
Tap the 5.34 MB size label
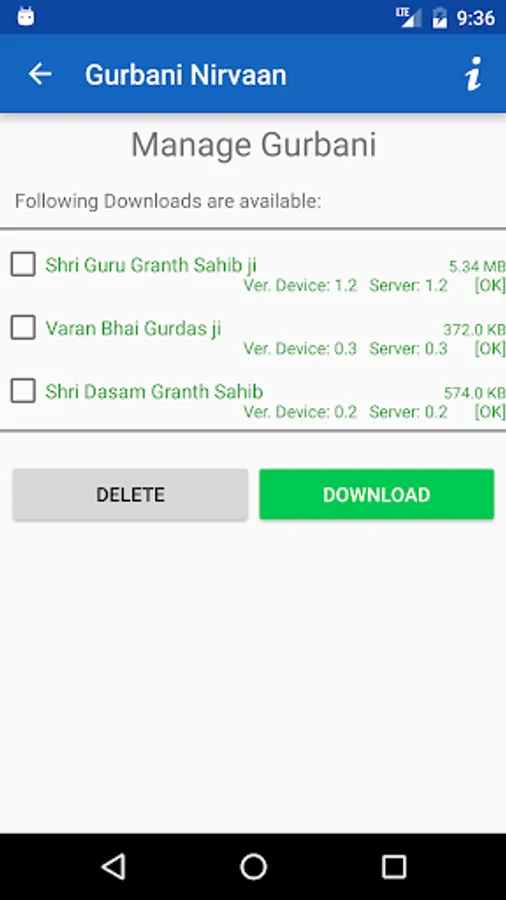tap(477, 266)
